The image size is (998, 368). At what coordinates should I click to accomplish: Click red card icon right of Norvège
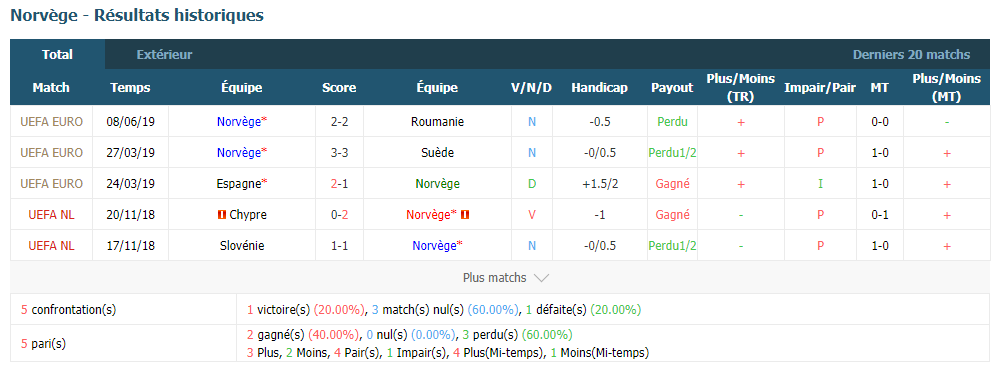click(x=465, y=215)
